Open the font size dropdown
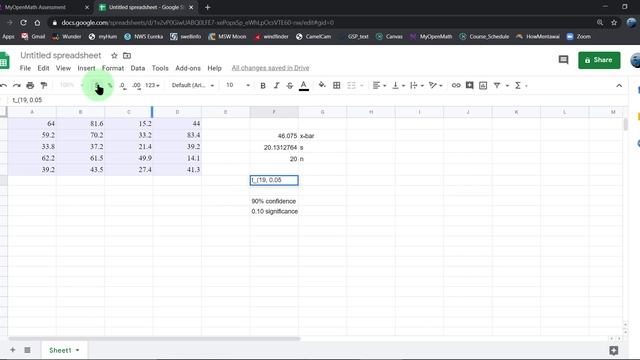This screenshot has height=360, width=640. point(238,85)
